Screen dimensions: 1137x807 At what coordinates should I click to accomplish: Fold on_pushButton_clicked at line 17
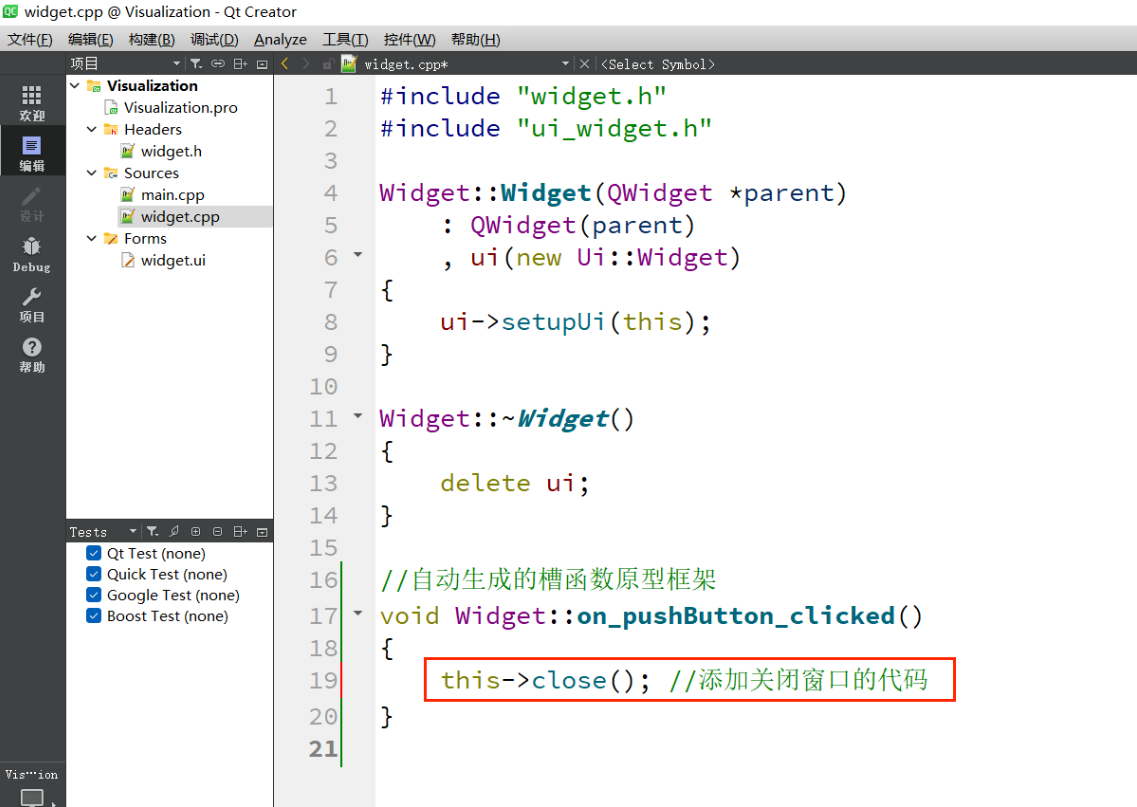tap(357, 613)
